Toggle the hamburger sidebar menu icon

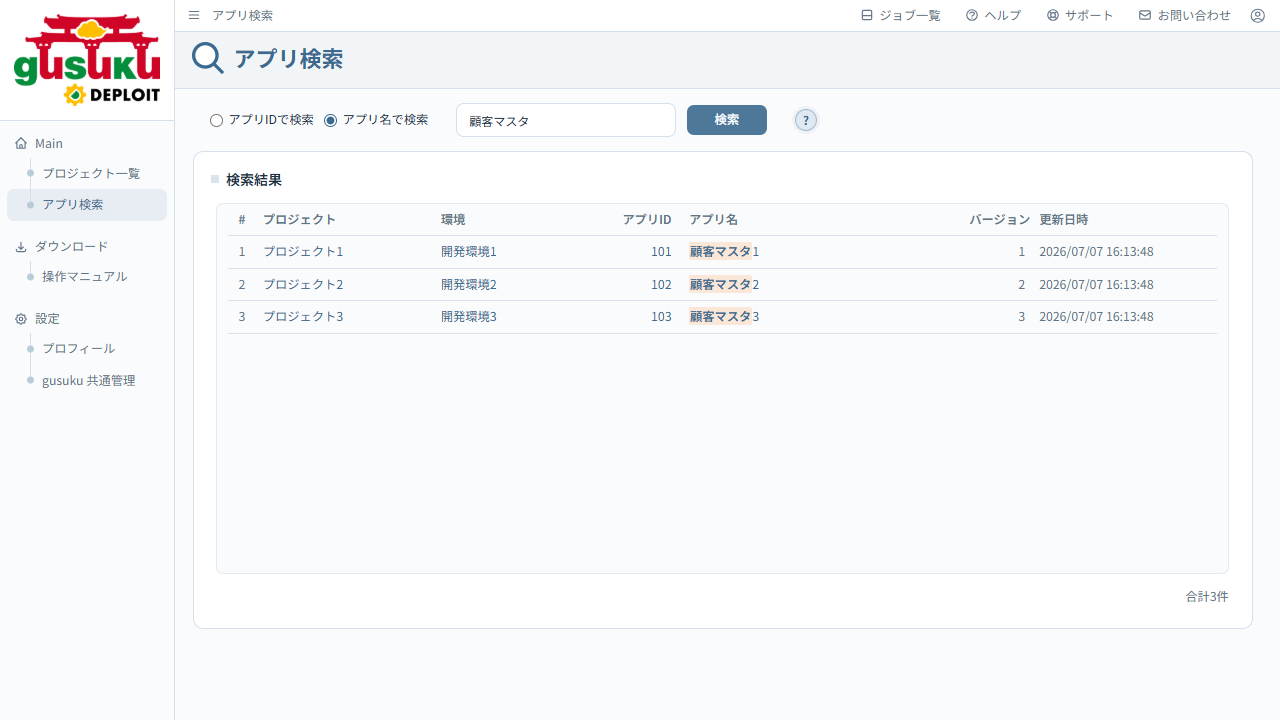pyautogui.click(x=194, y=15)
